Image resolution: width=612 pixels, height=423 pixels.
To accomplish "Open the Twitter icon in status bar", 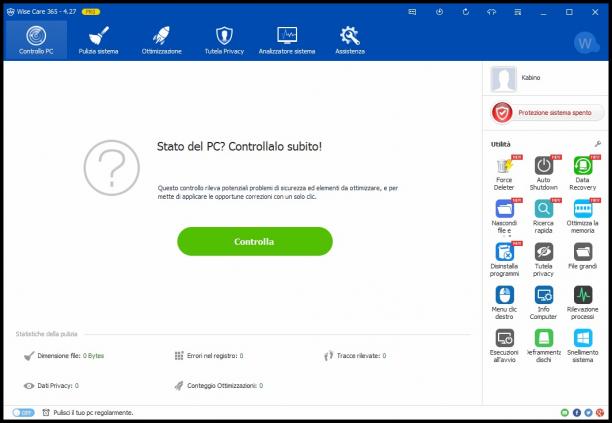I will click(x=589, y=412).
